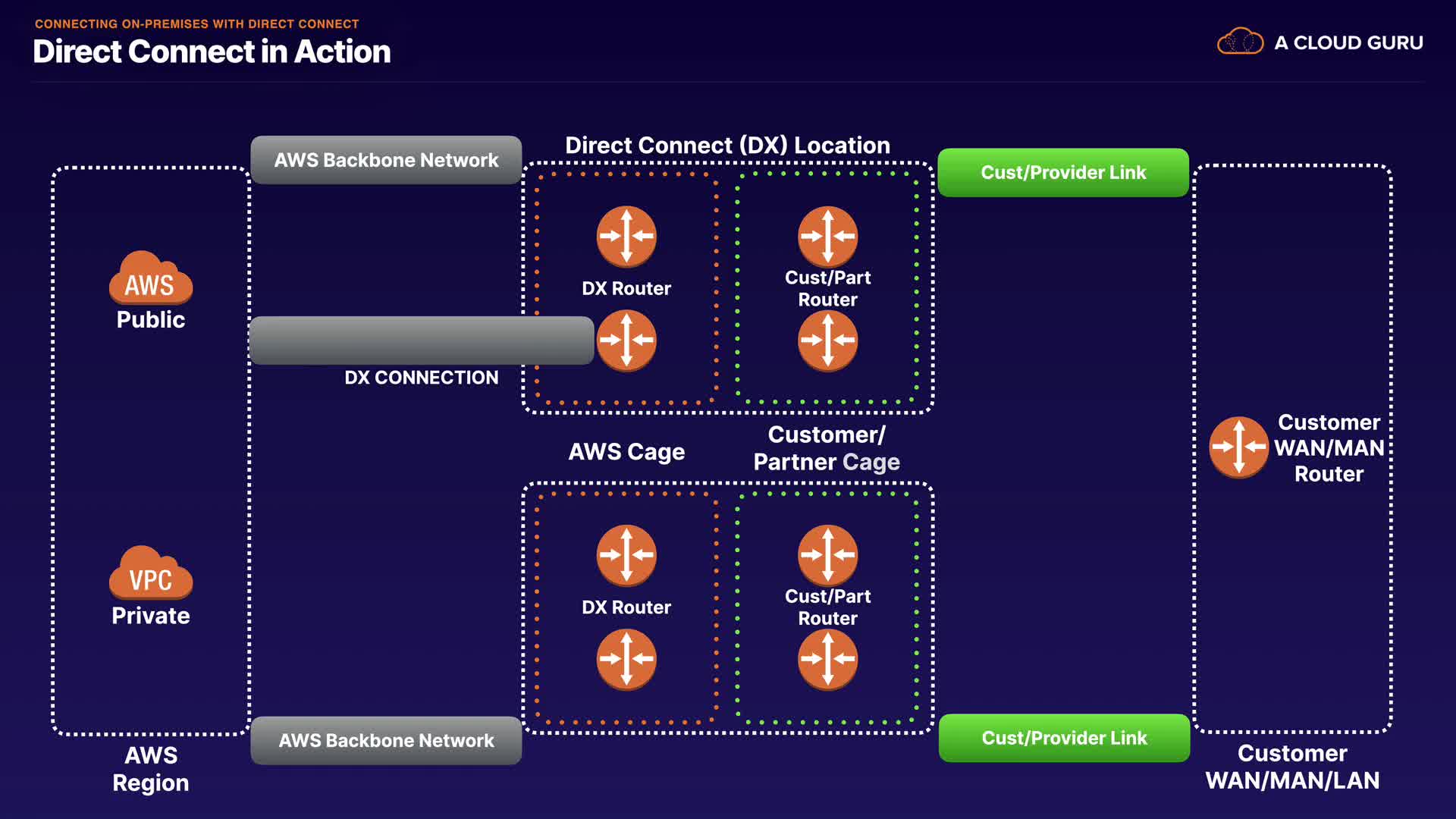Screen dimensions: 1456x819
Task: Click the lower Cust/Part Router icon in upper cage
Action: point(827,340)
